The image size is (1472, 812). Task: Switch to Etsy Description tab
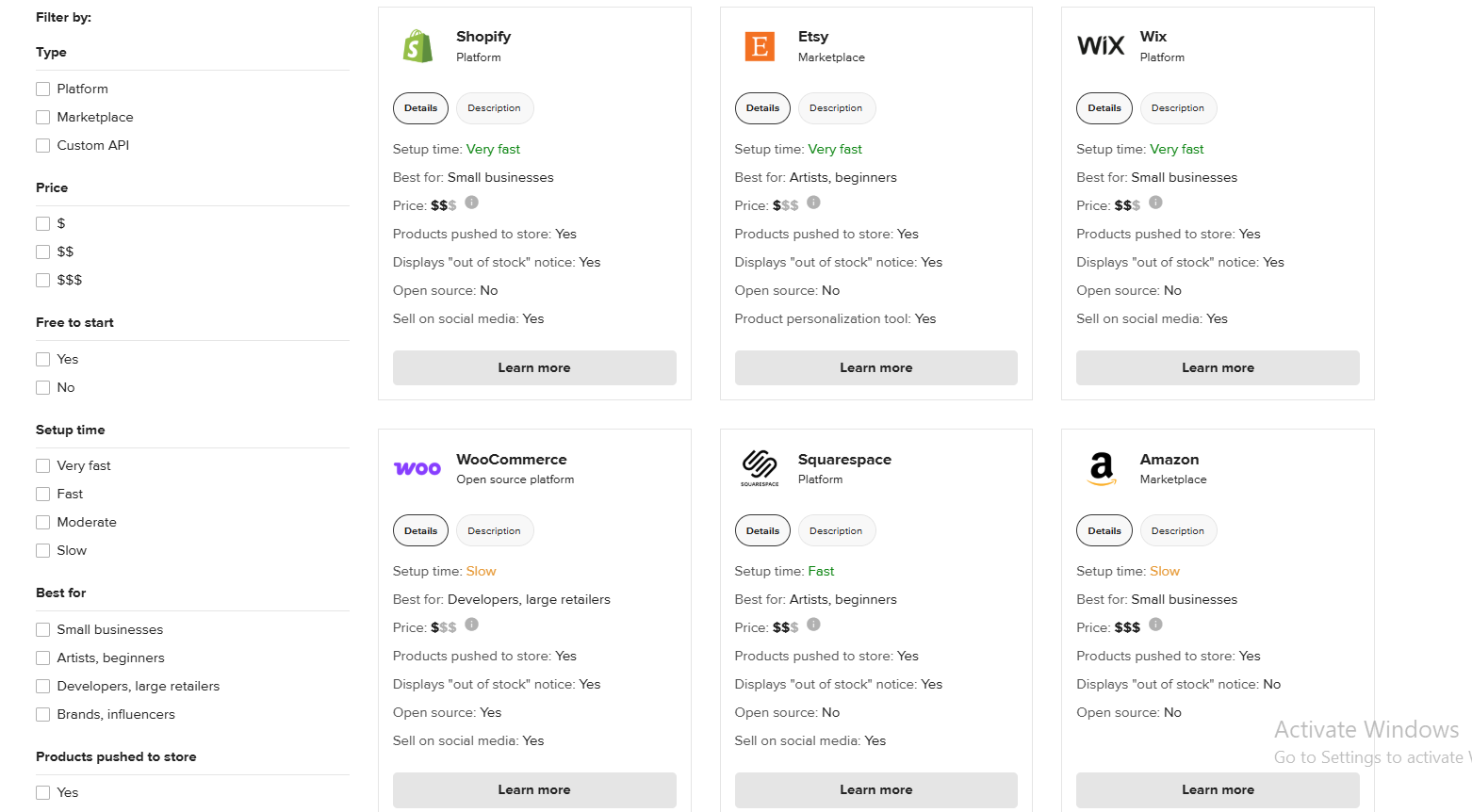pos(837,108)
